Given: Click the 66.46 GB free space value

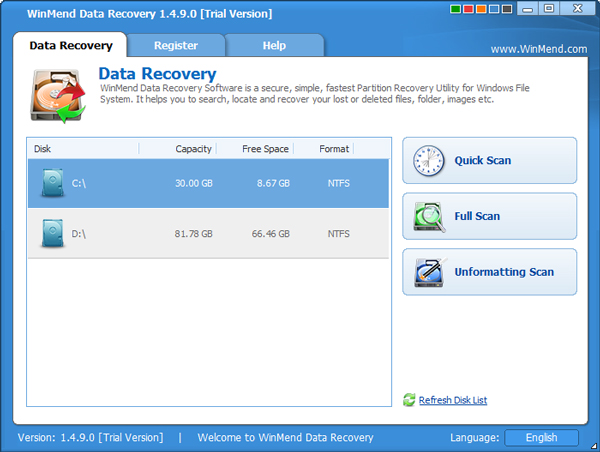Looking at the screenshot, I should coord(271,233).
